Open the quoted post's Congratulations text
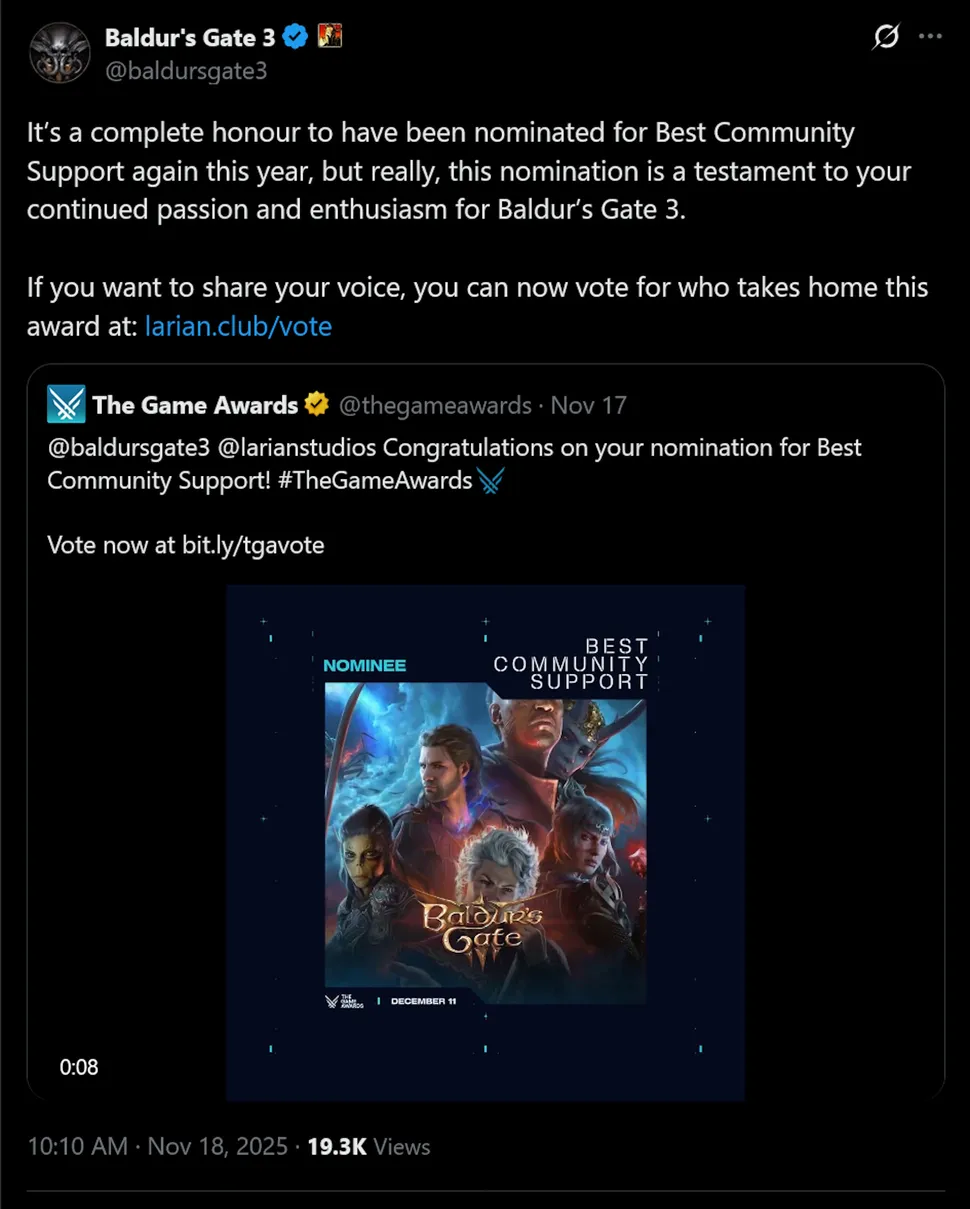 (454, 463)
